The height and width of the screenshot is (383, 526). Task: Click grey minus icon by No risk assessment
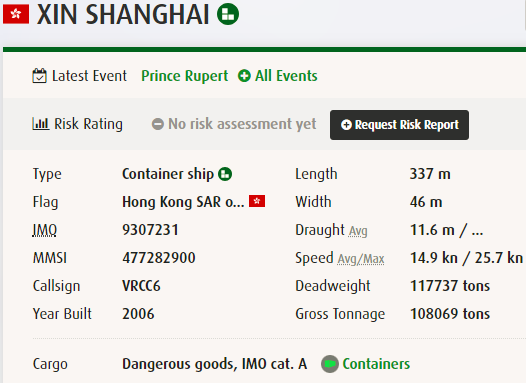pos(158,124)
